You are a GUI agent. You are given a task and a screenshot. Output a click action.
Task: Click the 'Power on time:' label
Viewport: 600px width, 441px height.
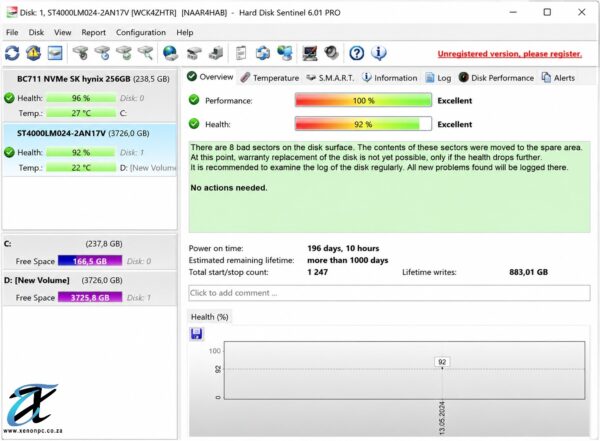click(216, 248)
